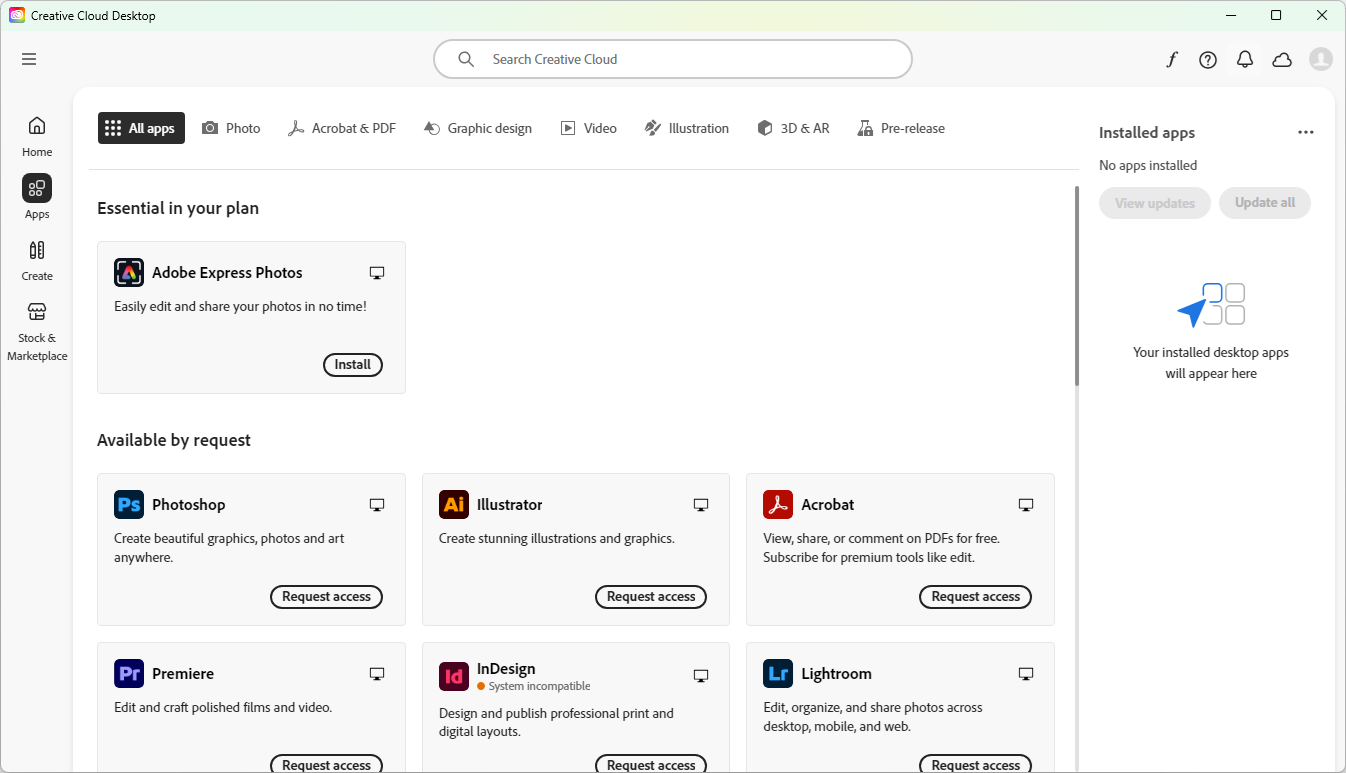Select the Acrobat app icon
1346x773 pixels.
click(x=778, y=504)
